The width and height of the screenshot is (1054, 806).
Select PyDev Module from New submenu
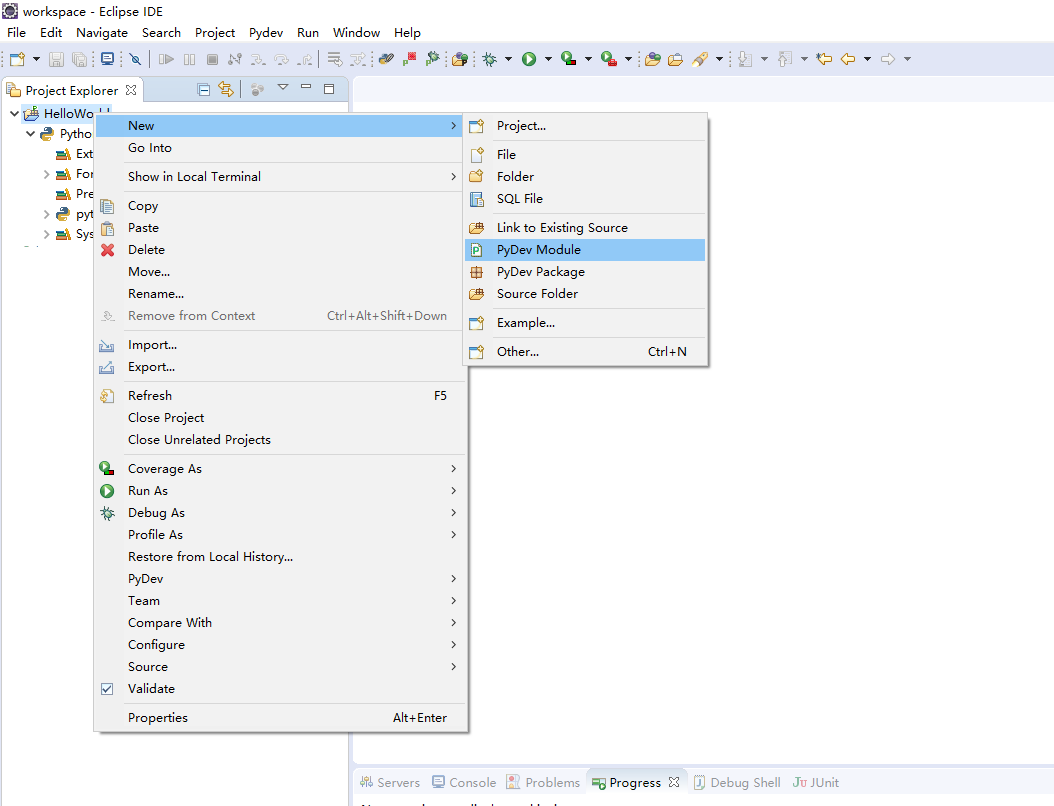585,250
